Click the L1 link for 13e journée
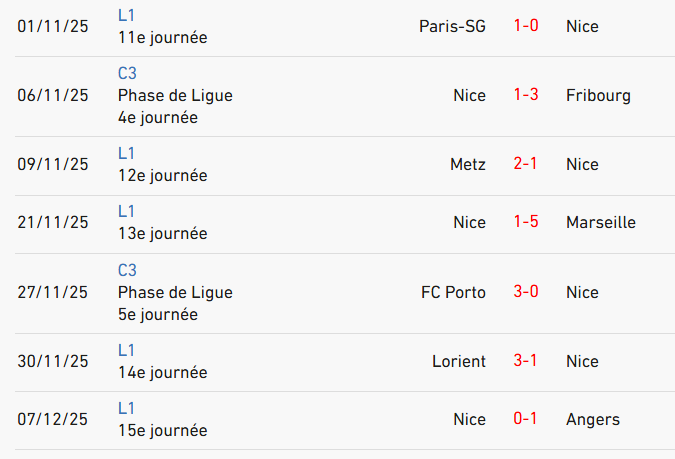 point(126,211)
